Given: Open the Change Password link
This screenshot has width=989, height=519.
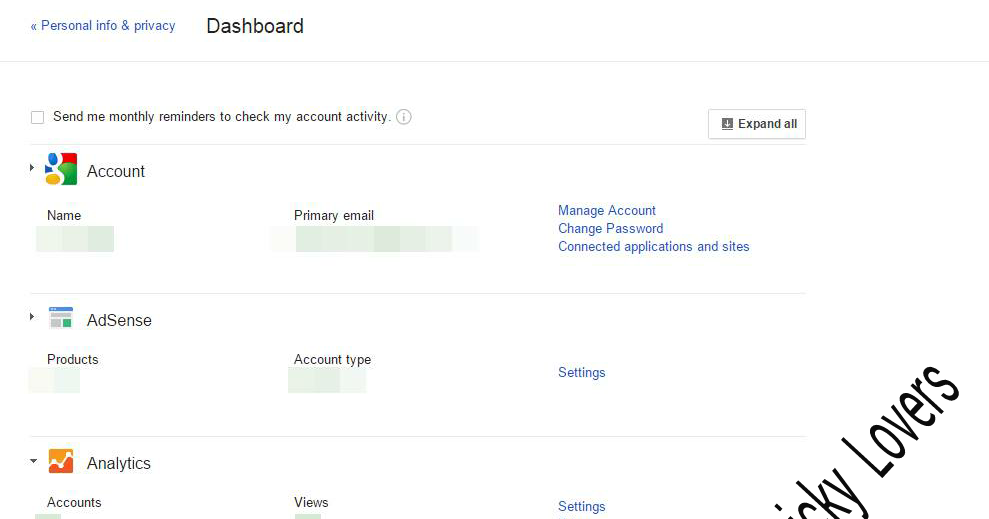Looking at the screenshot, I should pyautogui.click(x=610, y=228).
